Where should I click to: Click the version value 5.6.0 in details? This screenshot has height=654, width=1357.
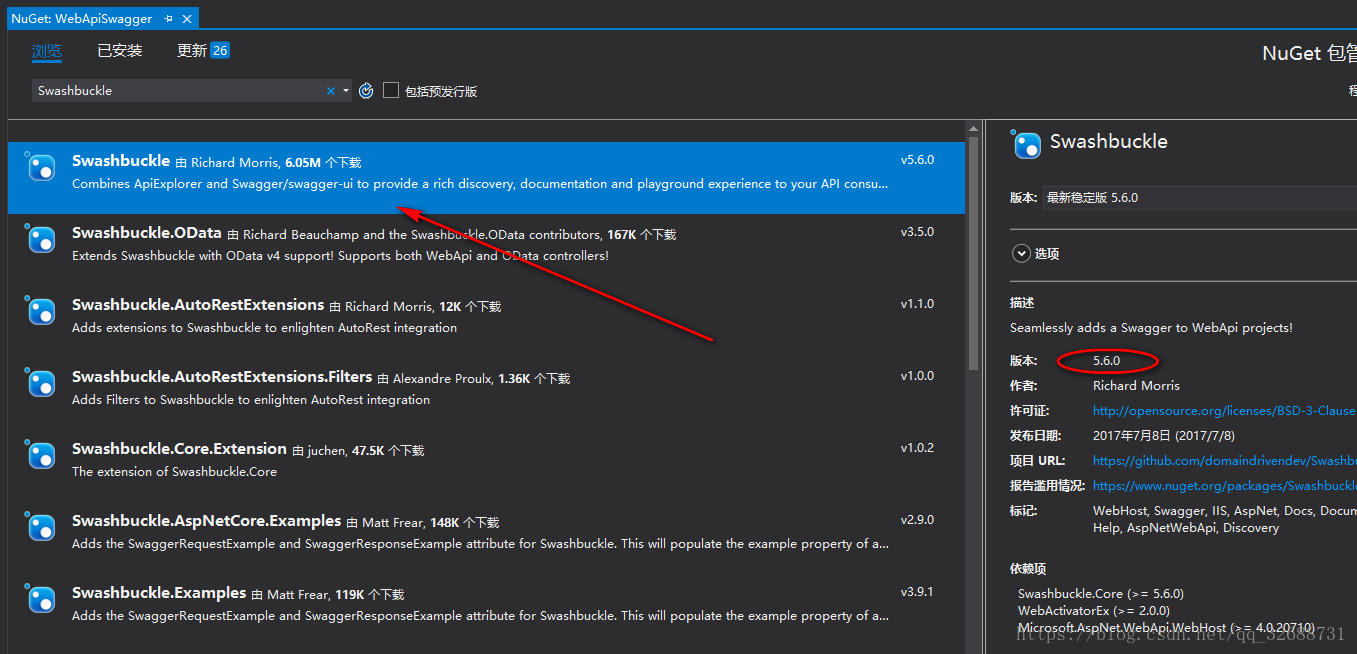[1106, 361]
